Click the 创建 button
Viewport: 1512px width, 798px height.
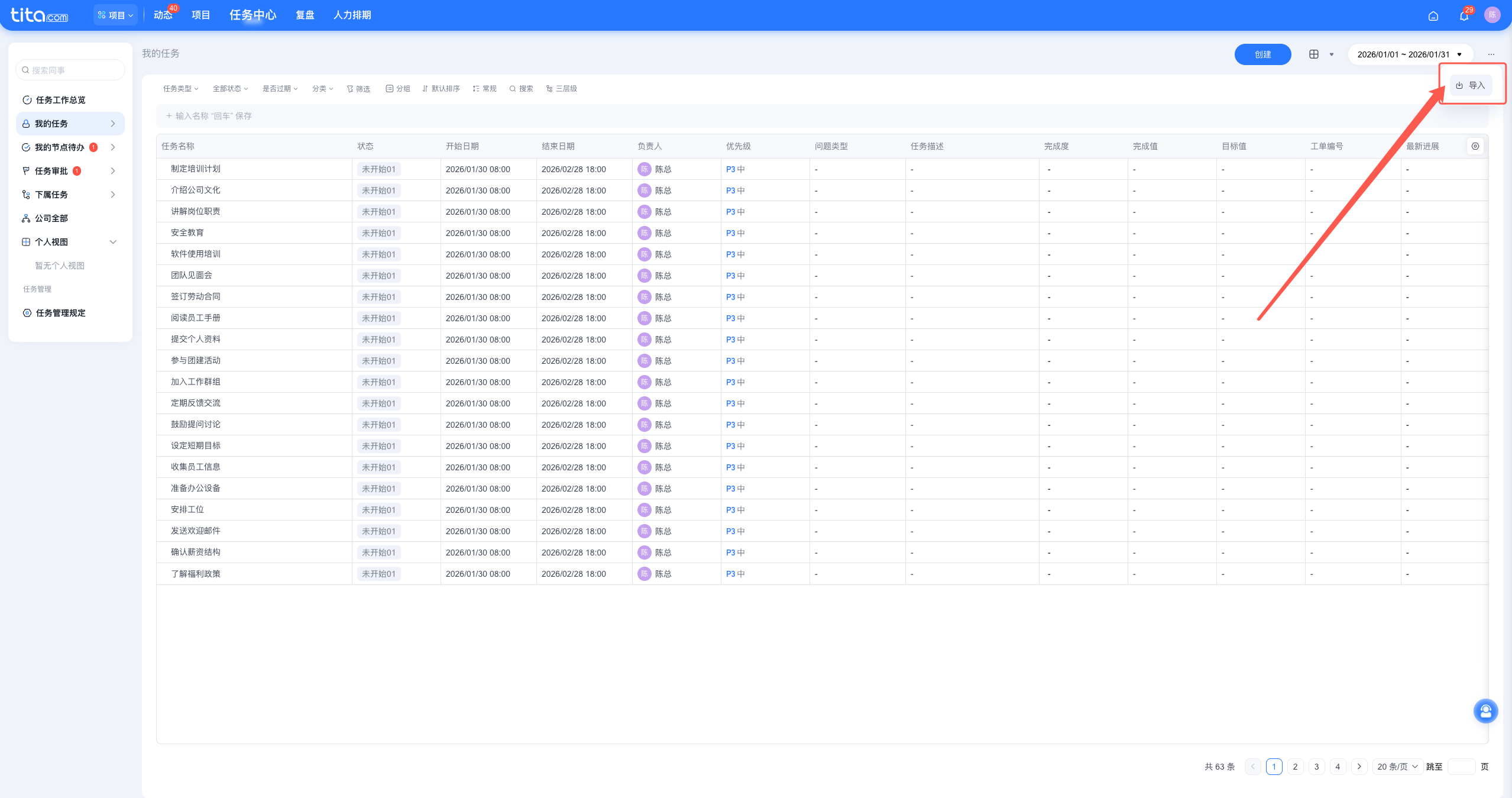(1263, 54)
